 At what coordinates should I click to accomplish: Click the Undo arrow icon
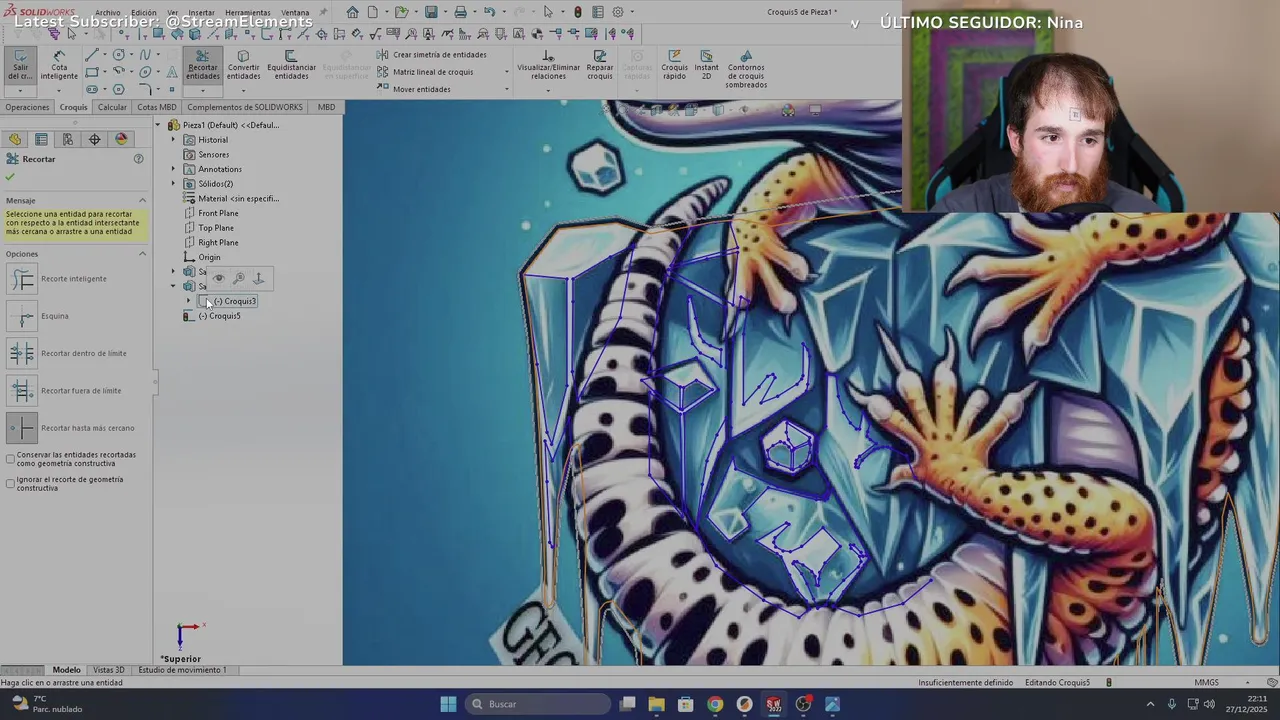click(x=489, y=12)
